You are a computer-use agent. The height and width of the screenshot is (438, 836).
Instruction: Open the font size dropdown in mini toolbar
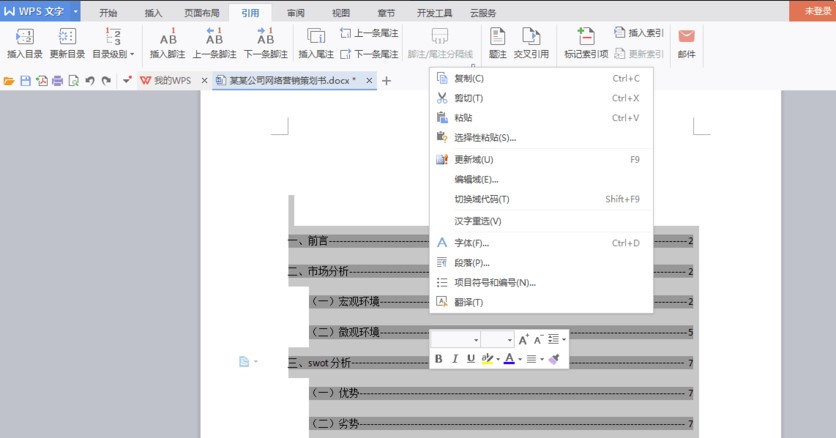509,340
